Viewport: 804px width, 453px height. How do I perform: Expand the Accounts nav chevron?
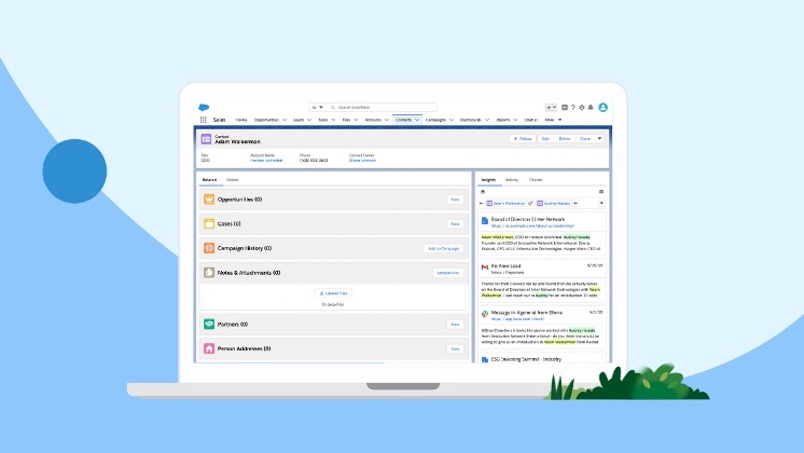[387, 120]
